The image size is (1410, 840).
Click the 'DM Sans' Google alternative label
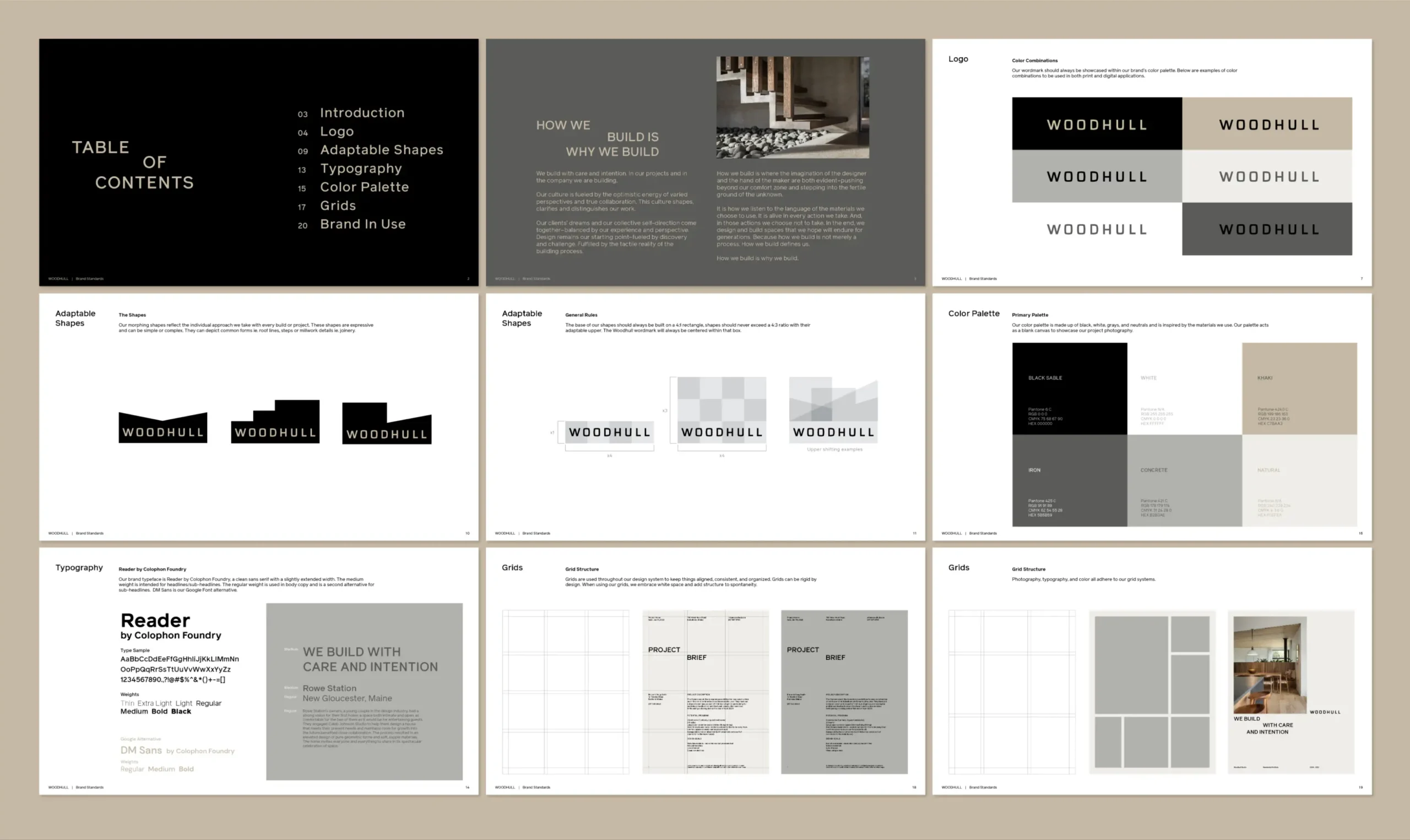[141, 750]
